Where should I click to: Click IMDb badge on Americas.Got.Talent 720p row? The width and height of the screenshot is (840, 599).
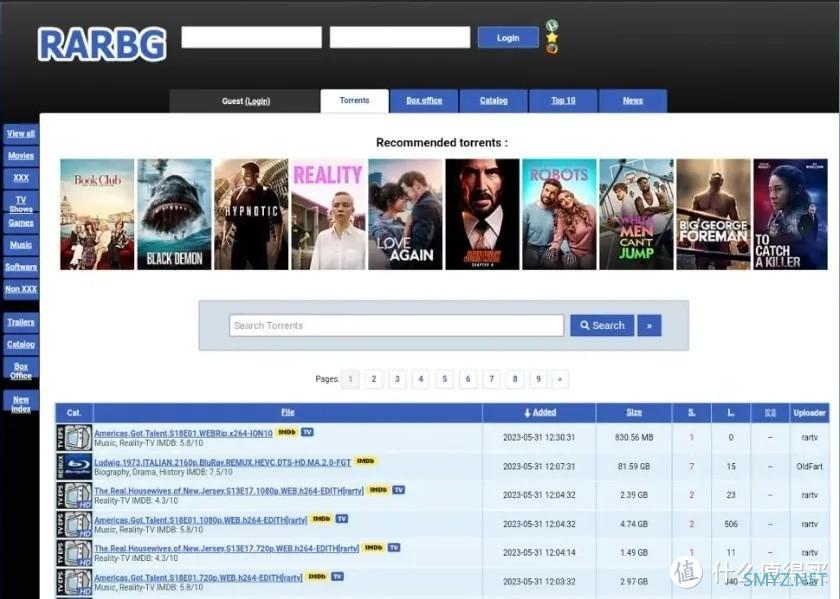pyautogui.click(x=317, y=576)
